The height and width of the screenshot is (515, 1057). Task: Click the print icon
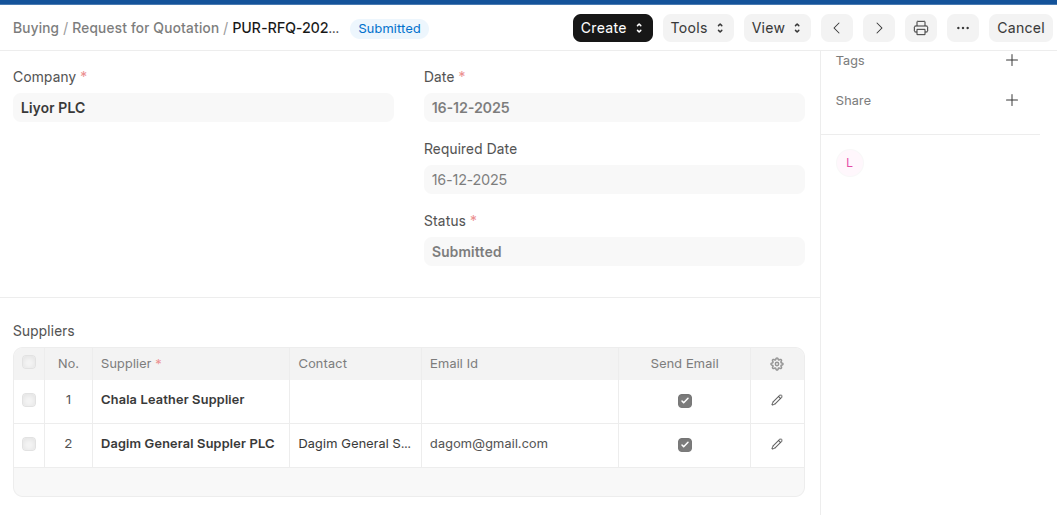(921, 28)
